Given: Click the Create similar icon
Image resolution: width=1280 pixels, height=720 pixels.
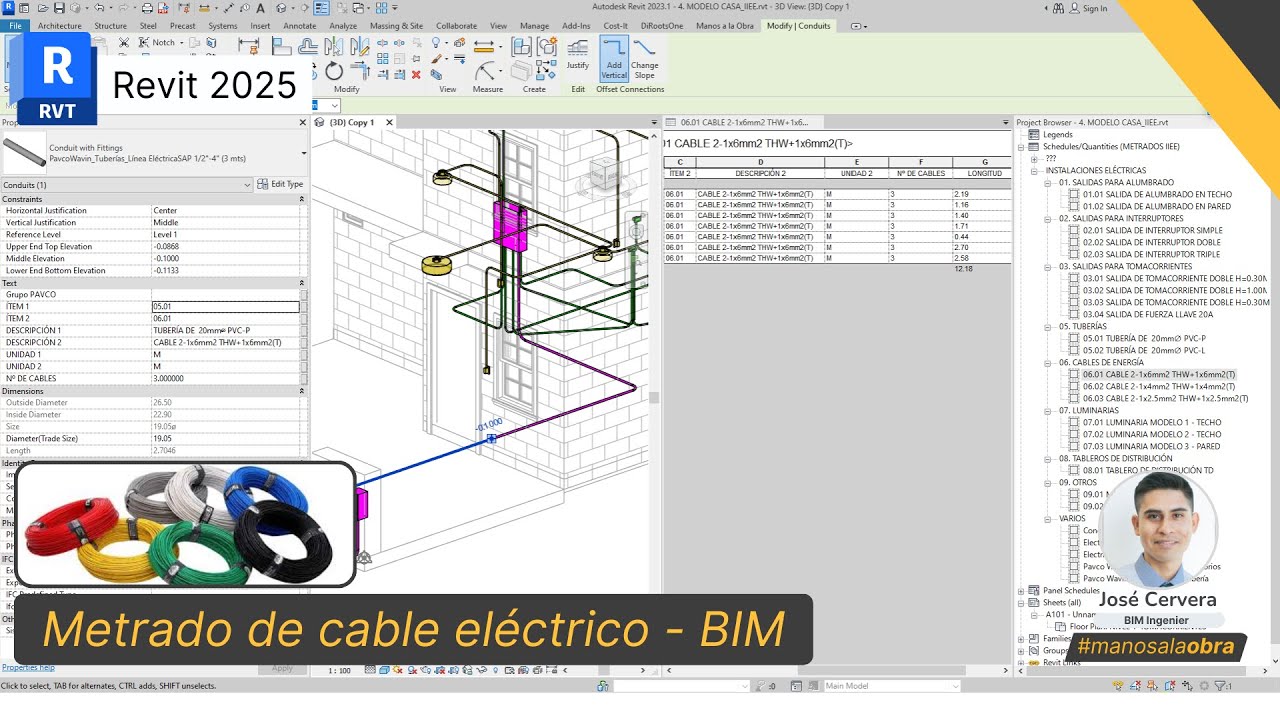Looking at the screenshot, I should point(547,70).
